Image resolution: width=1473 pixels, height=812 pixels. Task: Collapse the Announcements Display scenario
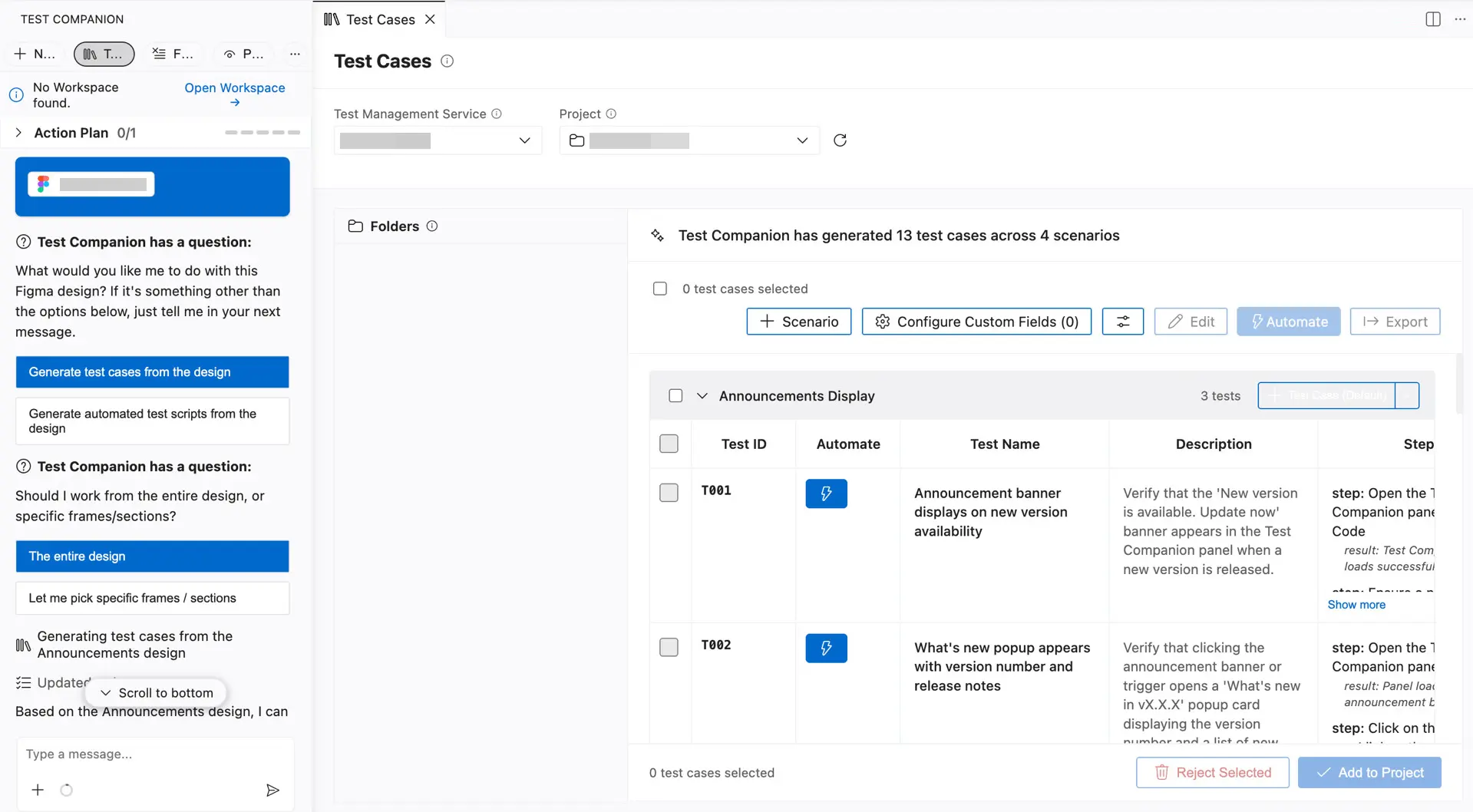click(702, 396)
